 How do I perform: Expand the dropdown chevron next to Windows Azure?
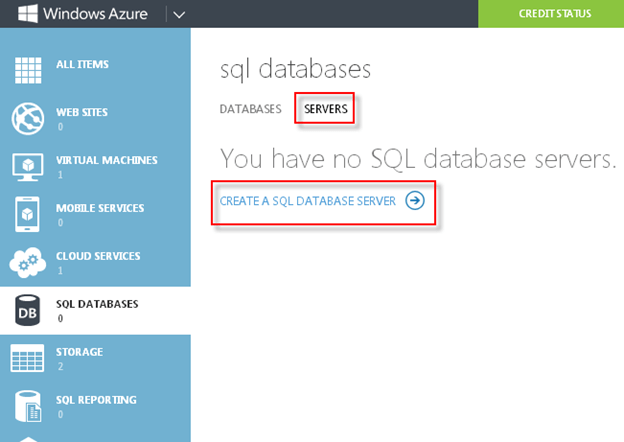(x=179, y=14)
